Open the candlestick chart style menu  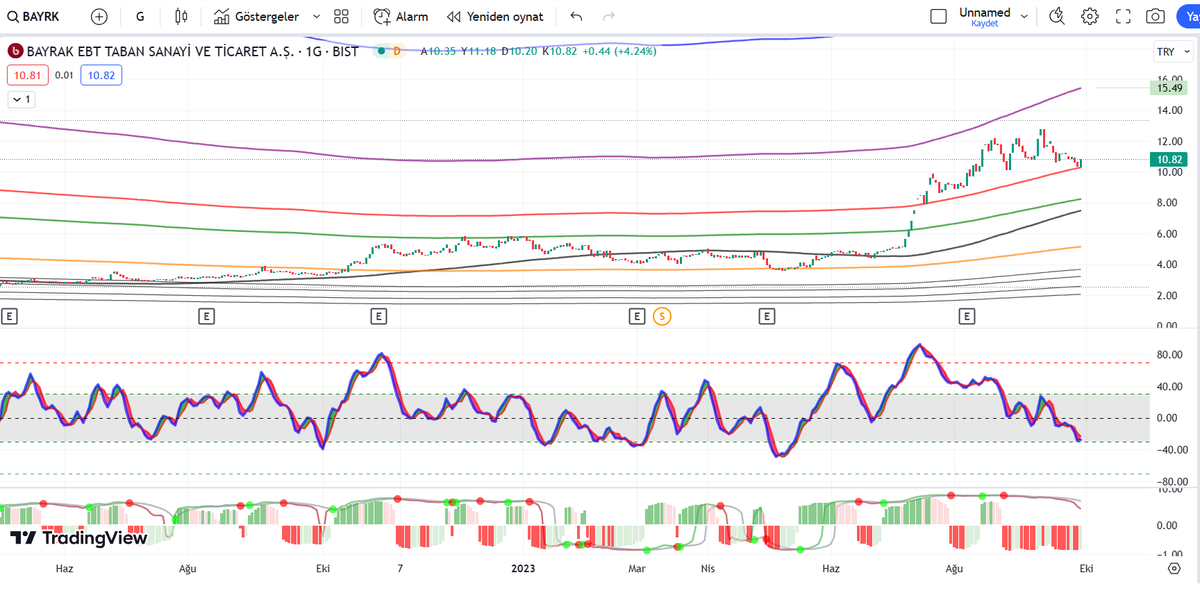point(181,17)
